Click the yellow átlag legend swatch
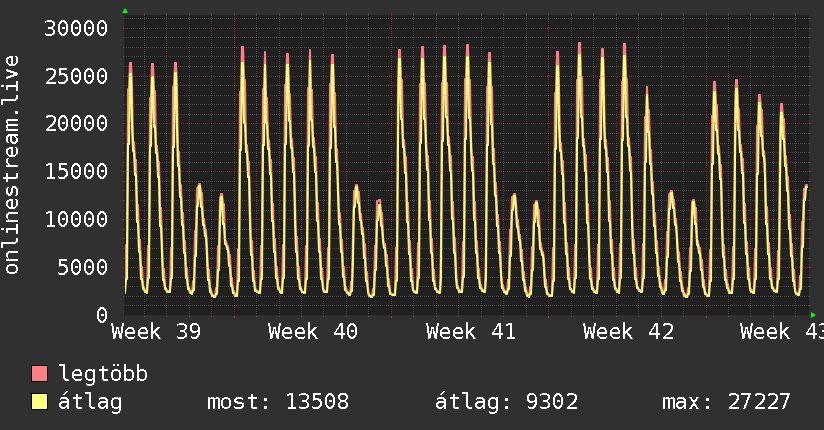This screenshot has width=824, height=430. pos(39,401)
